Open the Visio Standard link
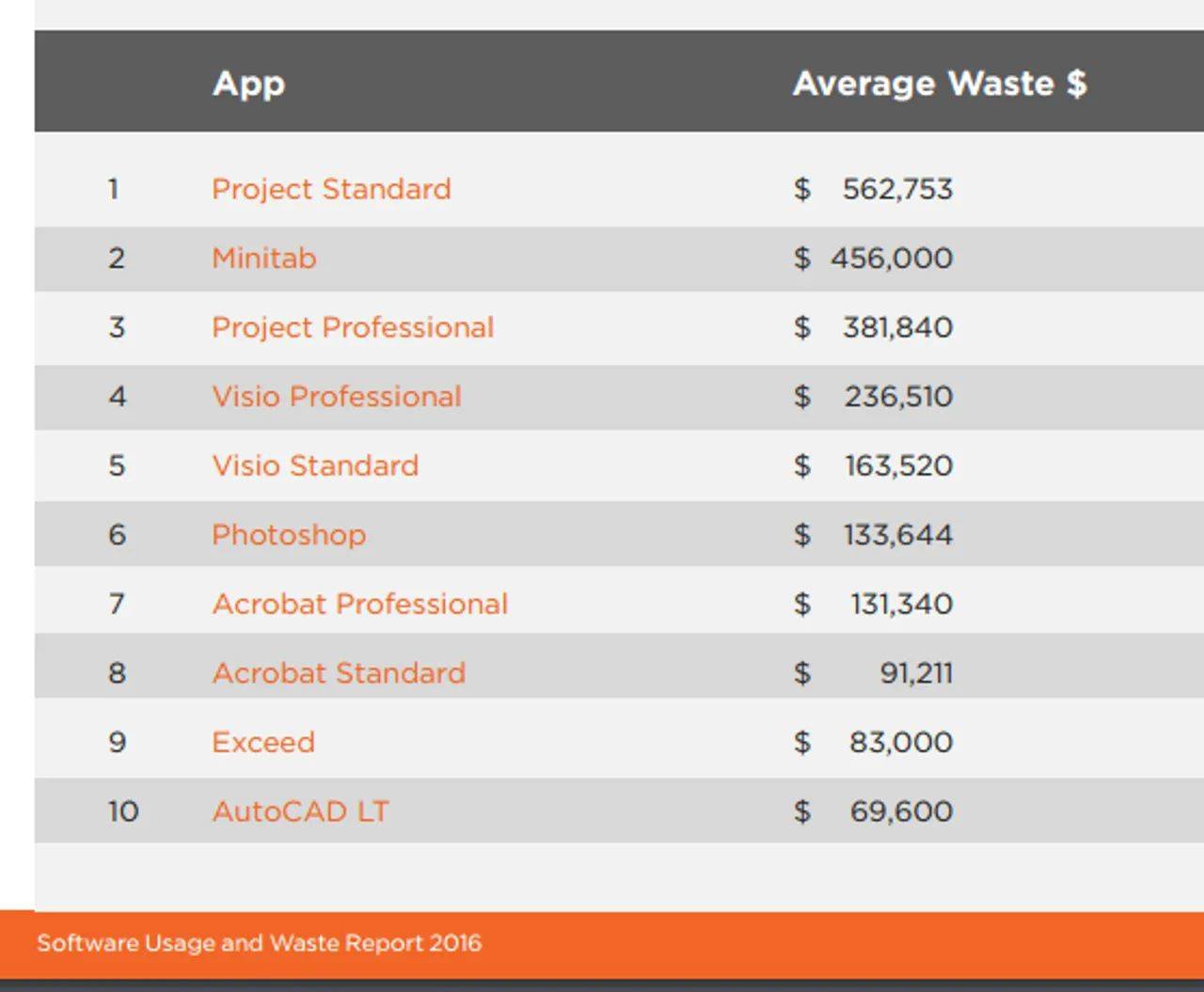 point(315,465)
